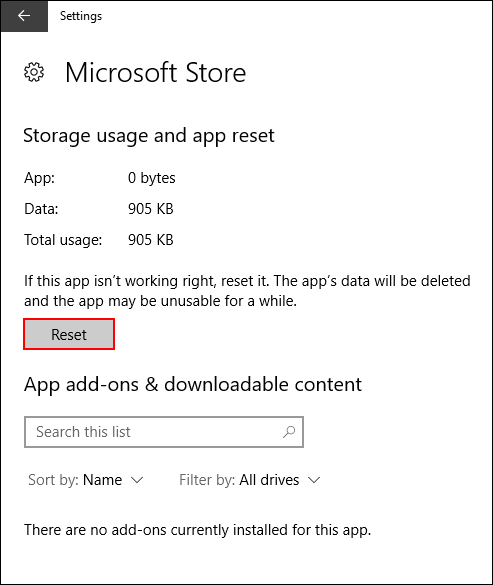Reset the Microsoft Store app
This screenshot has height=585, width=493.
(69, 334)
